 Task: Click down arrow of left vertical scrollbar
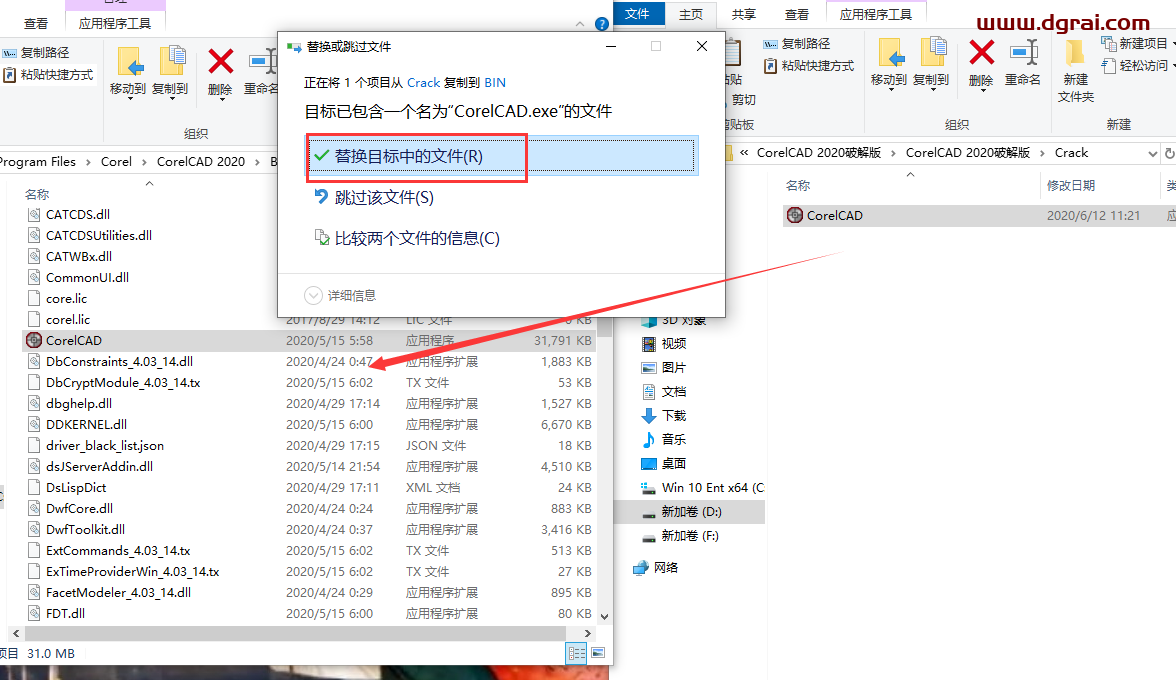[604, 617]
